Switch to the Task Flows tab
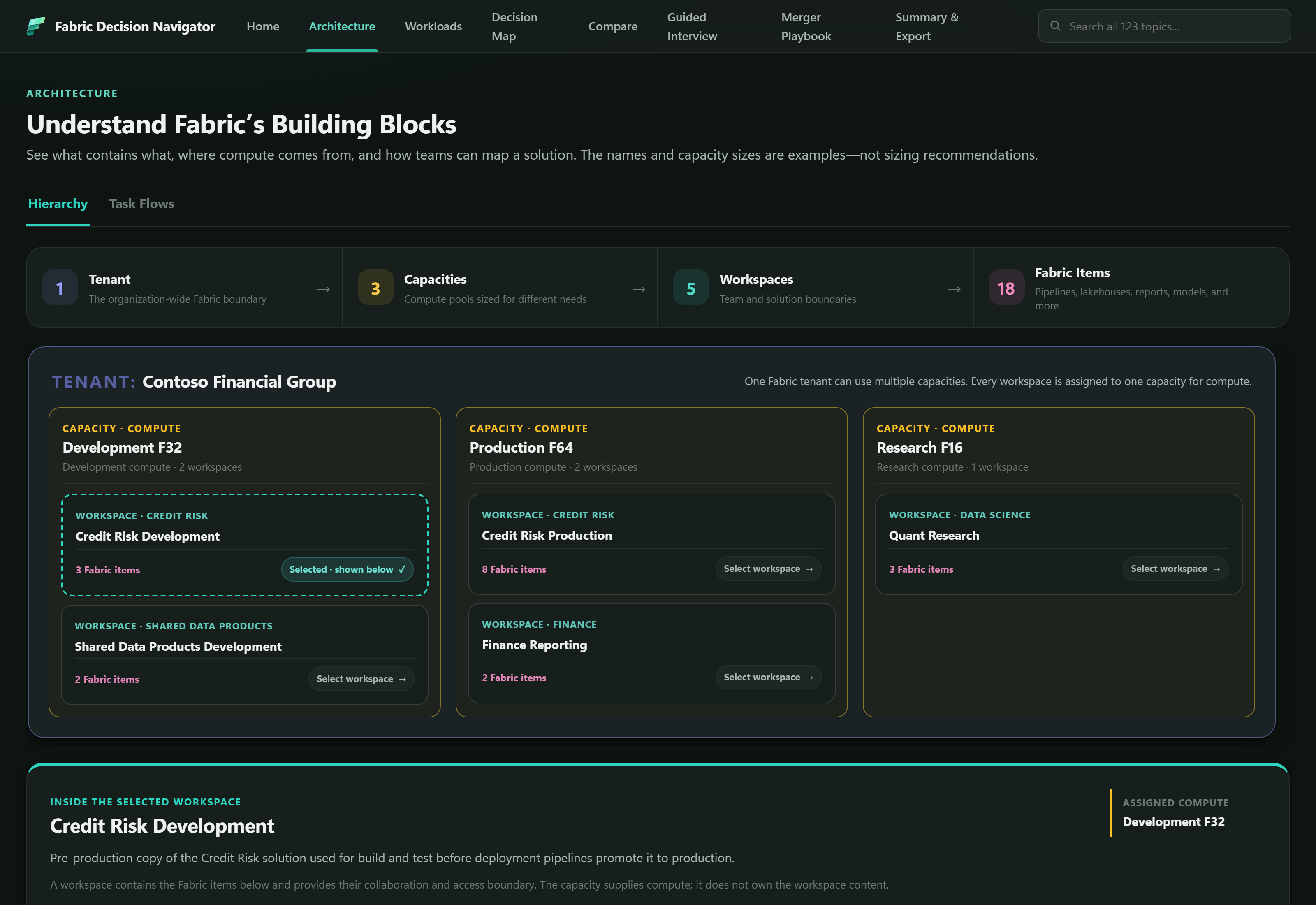 (142, 204)
